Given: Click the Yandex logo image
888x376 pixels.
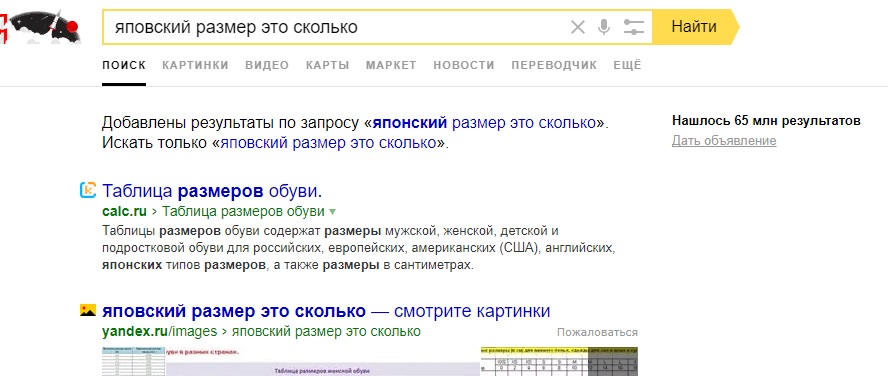Looking at the screenshot, I should [x=40, y=28].
